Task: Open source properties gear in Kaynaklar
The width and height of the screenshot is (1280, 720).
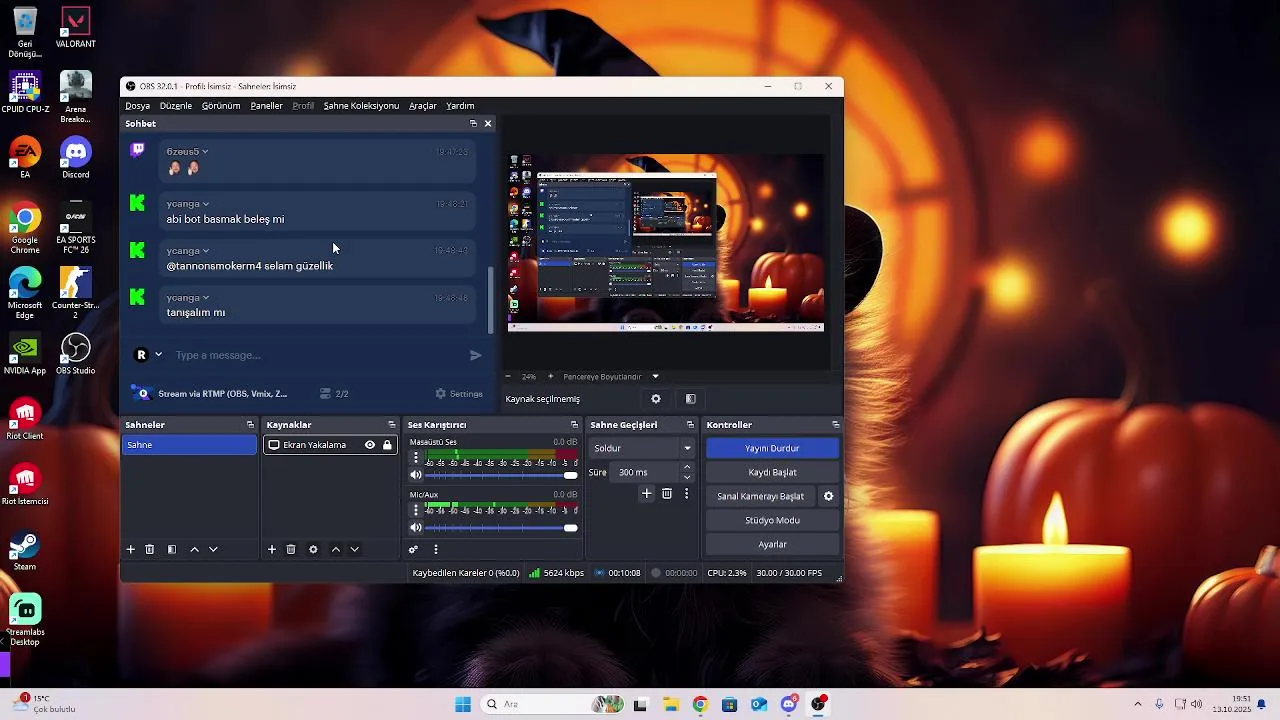Action: [x=313, y=549]
